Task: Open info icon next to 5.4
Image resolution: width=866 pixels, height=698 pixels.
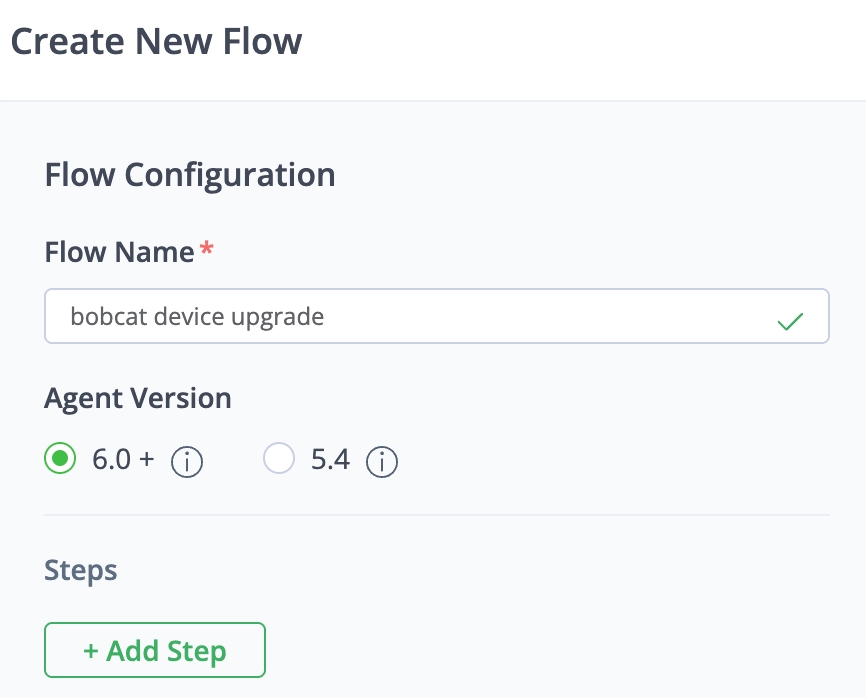Action: tap(382, 462)
